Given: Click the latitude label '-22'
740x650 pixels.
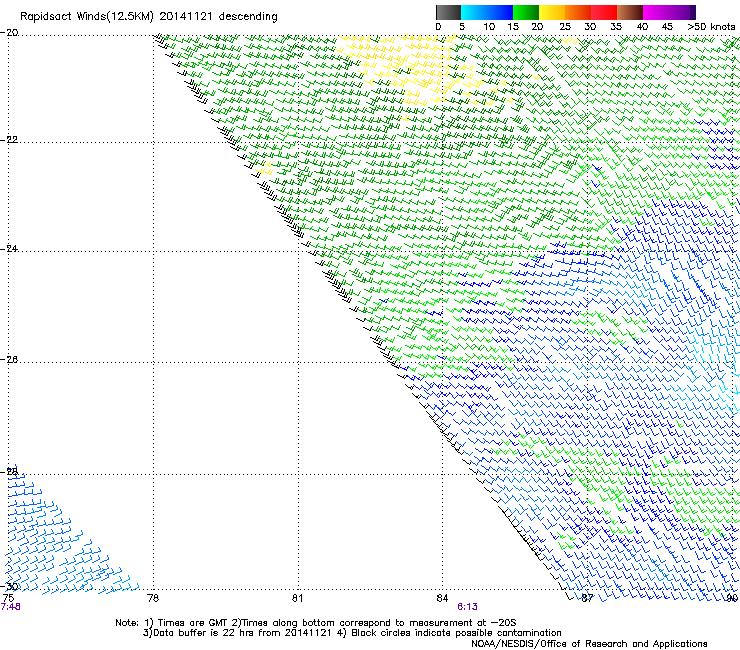Looking at the screenshot, I should pos(9,140).
